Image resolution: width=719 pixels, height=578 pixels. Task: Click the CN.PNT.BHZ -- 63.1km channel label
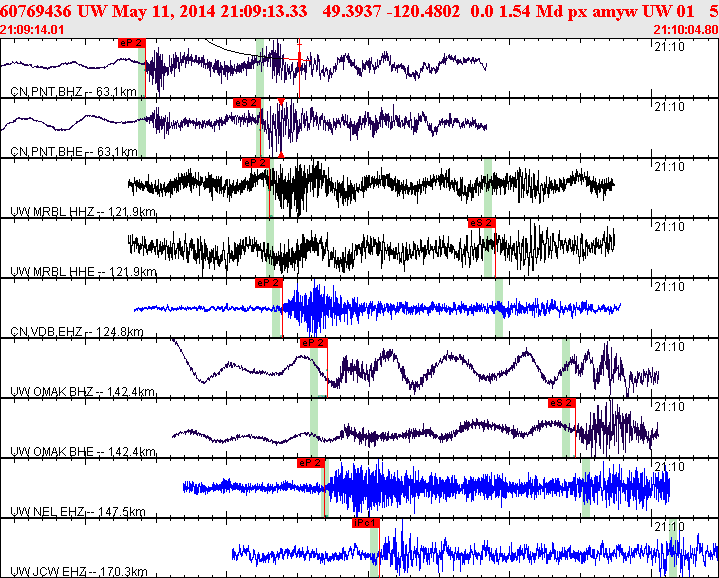(73, 92)
